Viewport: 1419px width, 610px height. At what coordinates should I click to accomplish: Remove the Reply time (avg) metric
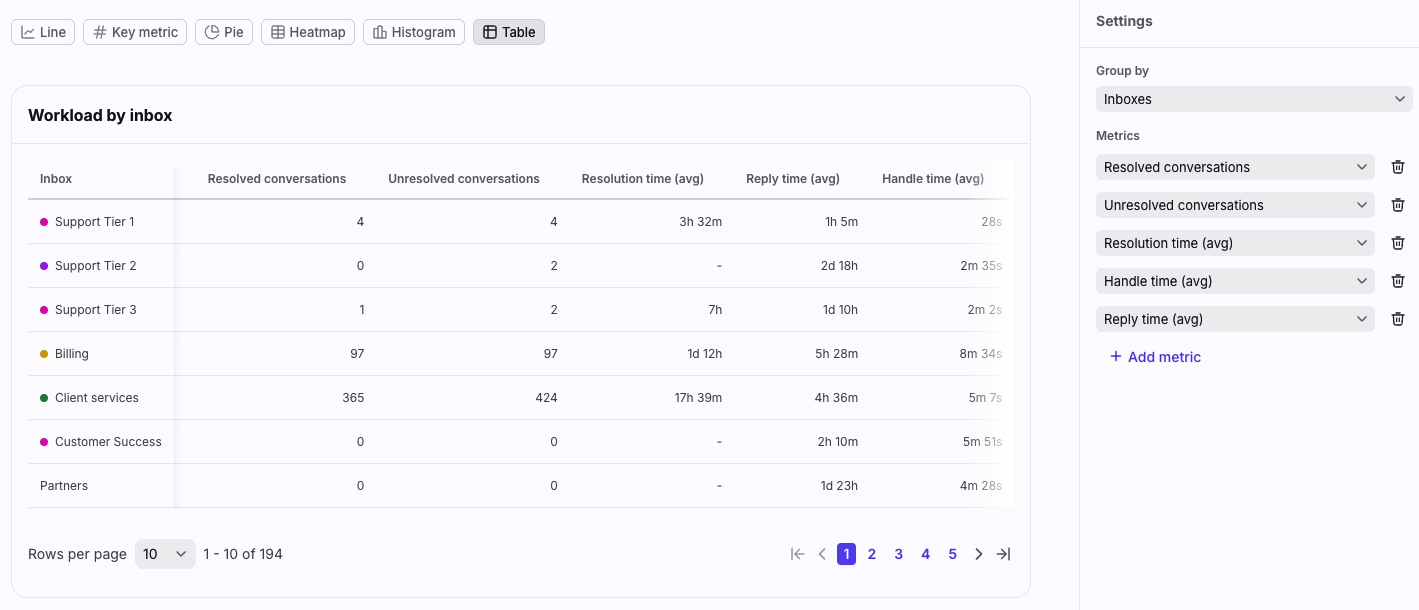(1398, 319)
